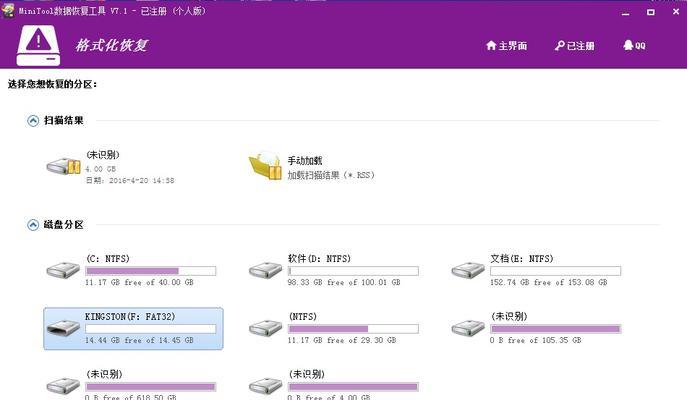Minimize the MiniTool window
This screenshot has width=687, height=400.
pos(626,12)
